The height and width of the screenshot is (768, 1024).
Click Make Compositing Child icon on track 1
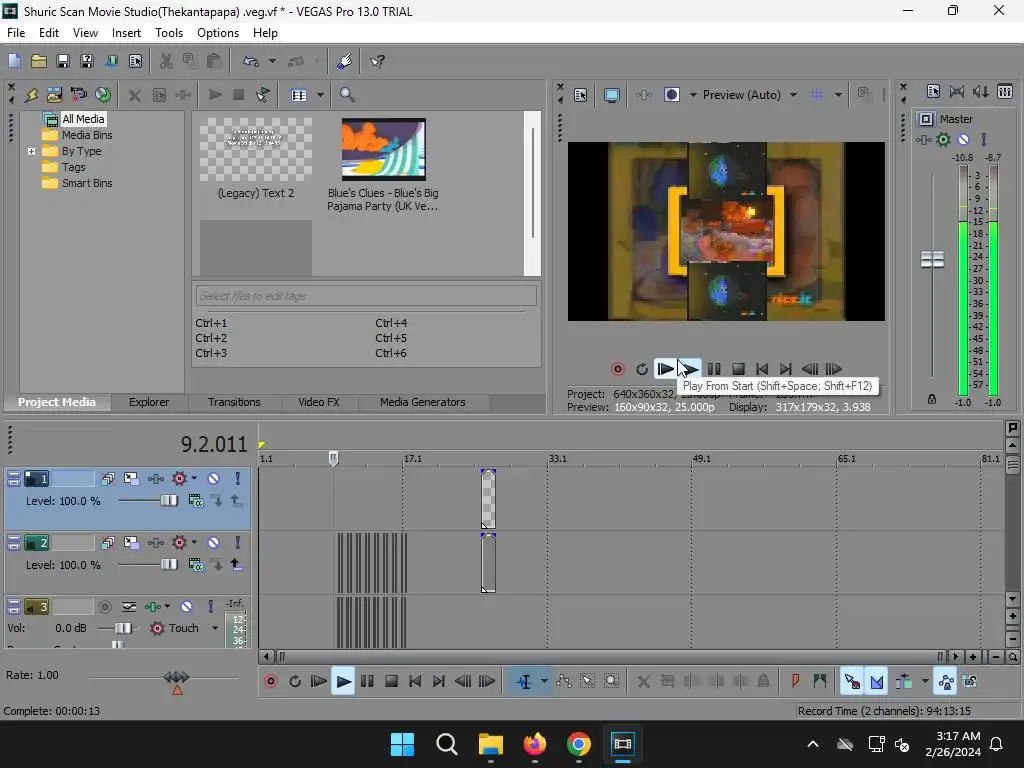[x=217, y=501]
